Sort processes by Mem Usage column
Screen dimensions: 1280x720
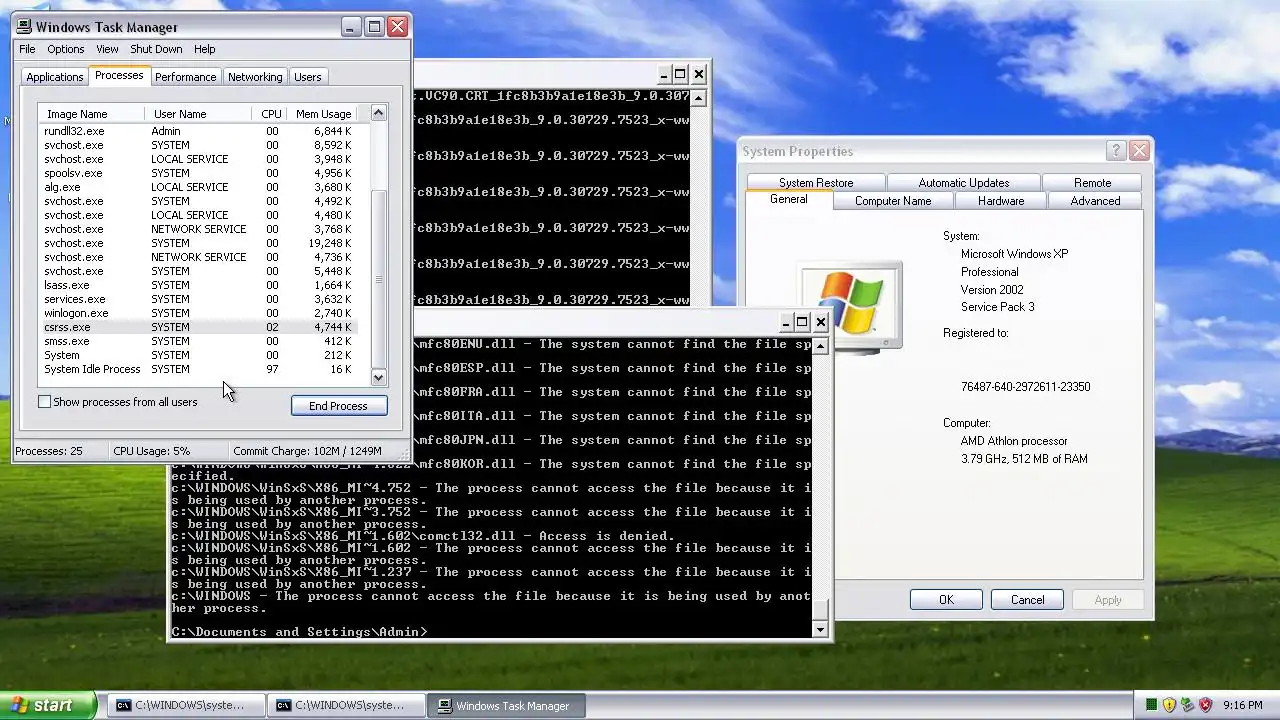click(322, 114)
